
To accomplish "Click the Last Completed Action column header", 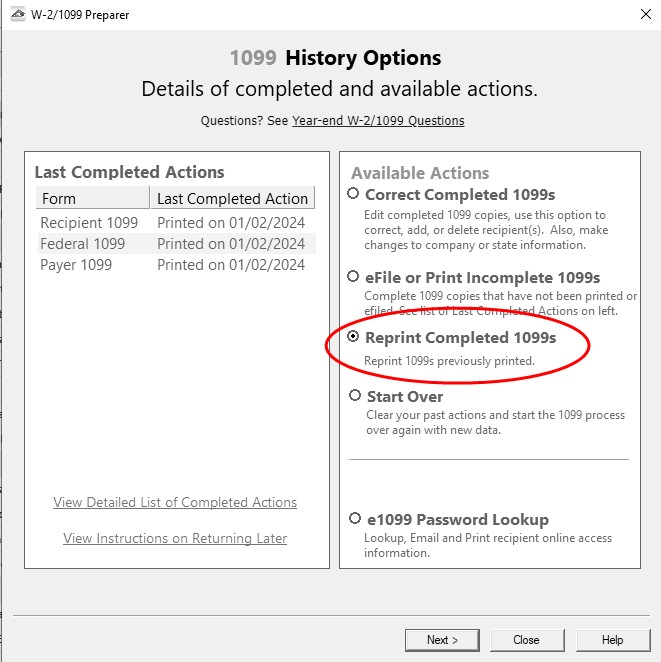I will (232, 198).
